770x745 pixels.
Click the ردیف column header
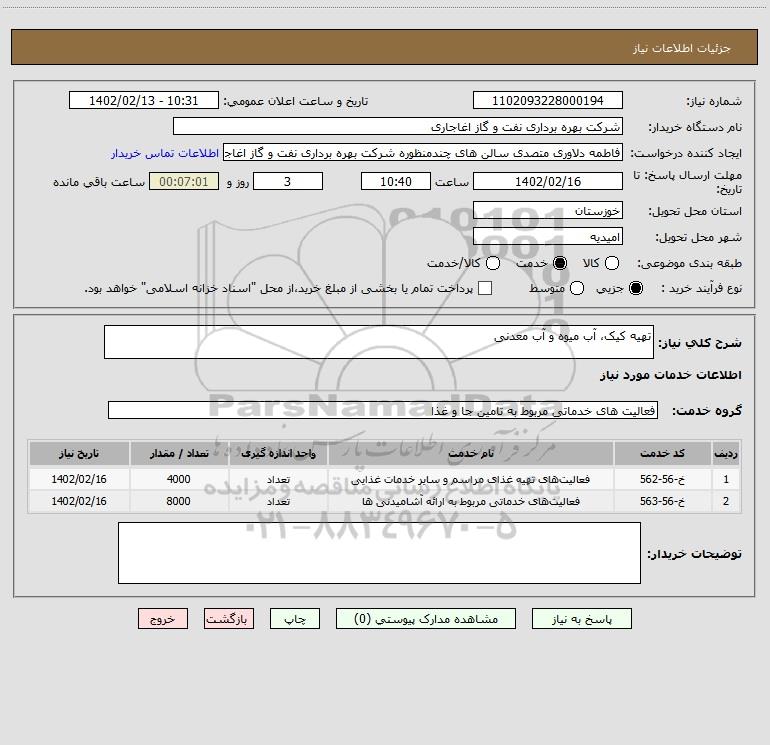[x=725, y=453]
